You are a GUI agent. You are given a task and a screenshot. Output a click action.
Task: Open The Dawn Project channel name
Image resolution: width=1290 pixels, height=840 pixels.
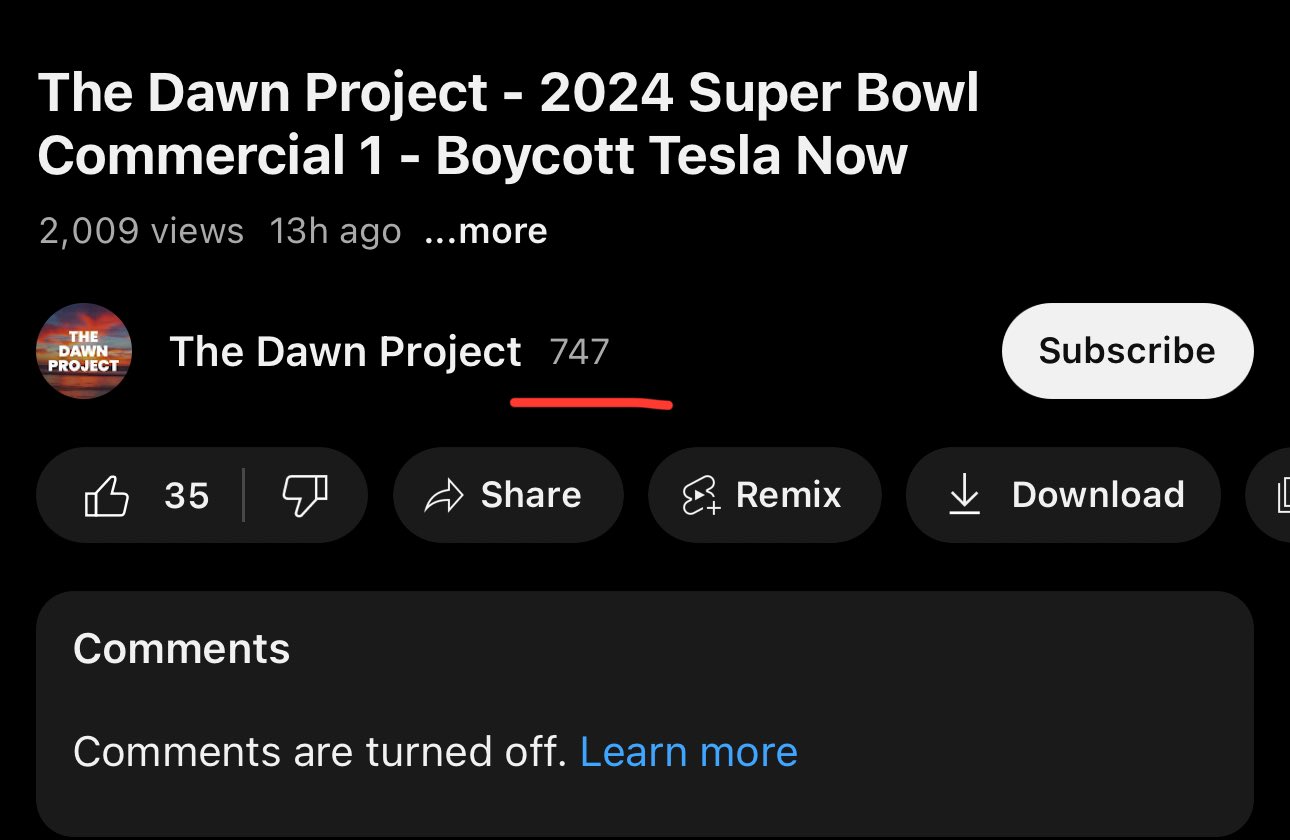346,351
